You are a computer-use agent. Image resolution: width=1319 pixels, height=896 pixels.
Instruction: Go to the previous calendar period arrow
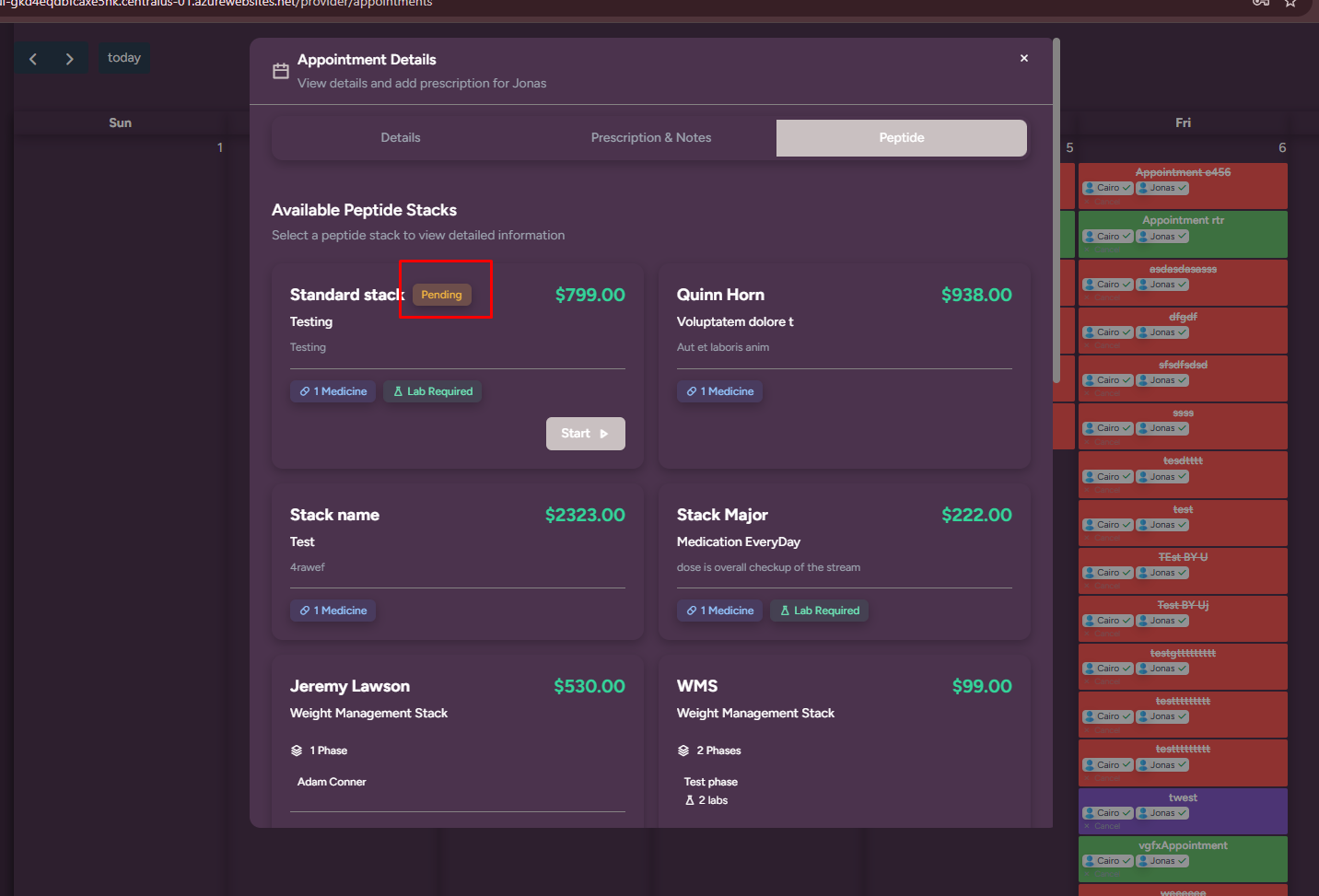click(33, 59)
